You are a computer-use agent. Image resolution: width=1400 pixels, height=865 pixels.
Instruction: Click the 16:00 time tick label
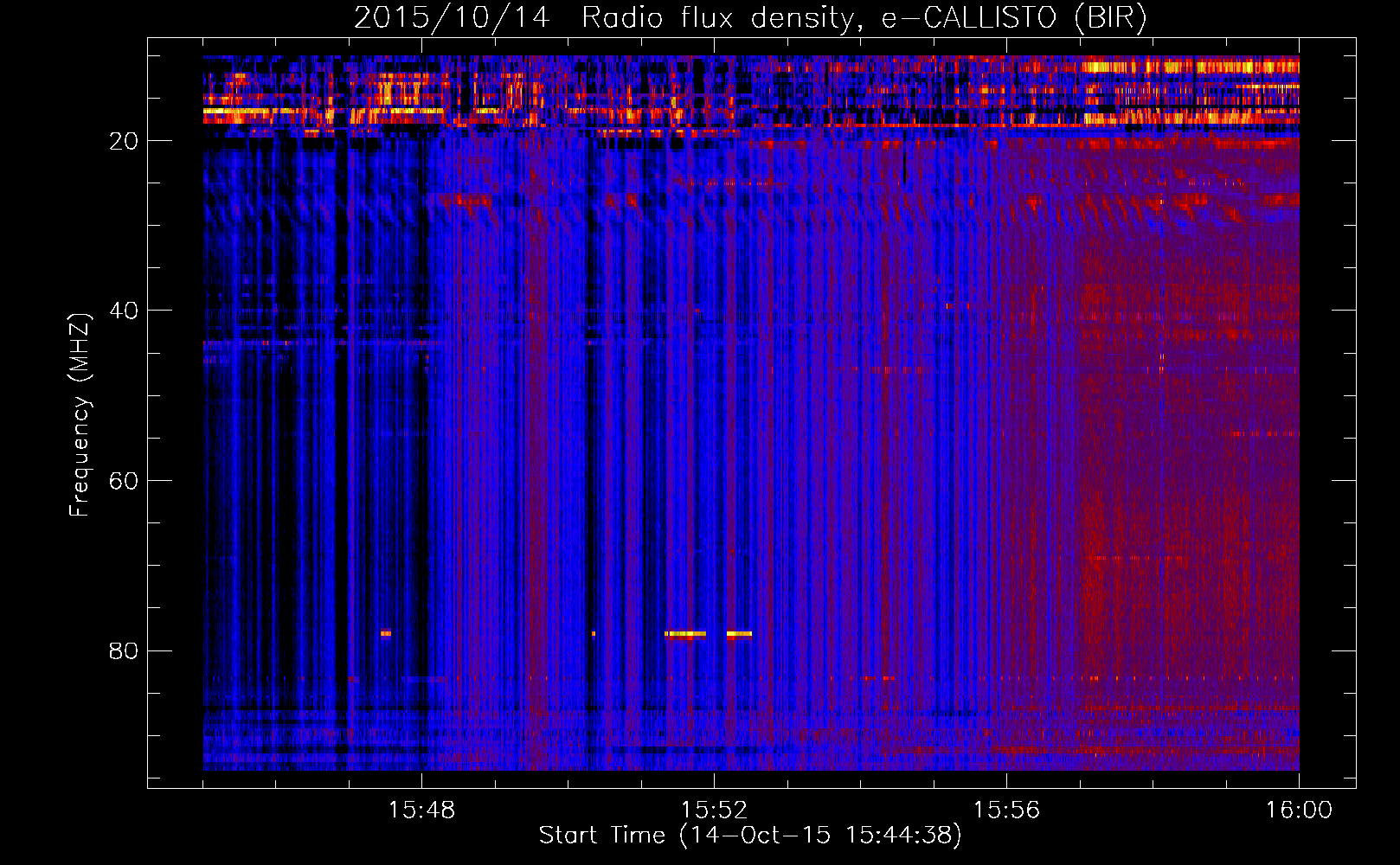(x=1299, y=811)
